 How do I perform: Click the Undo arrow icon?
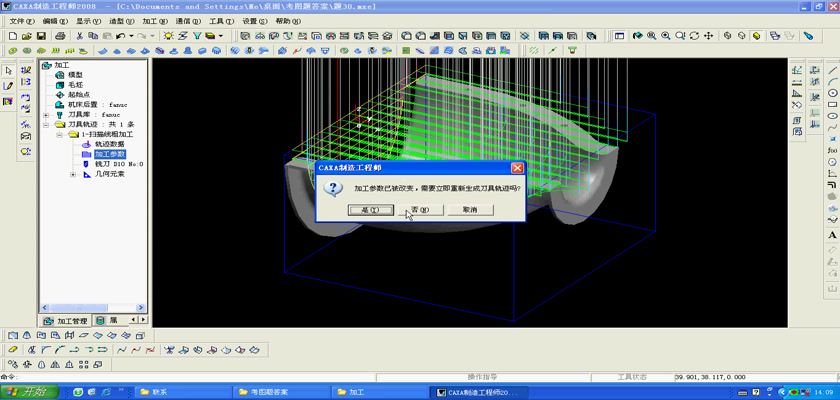pos(121,36)
